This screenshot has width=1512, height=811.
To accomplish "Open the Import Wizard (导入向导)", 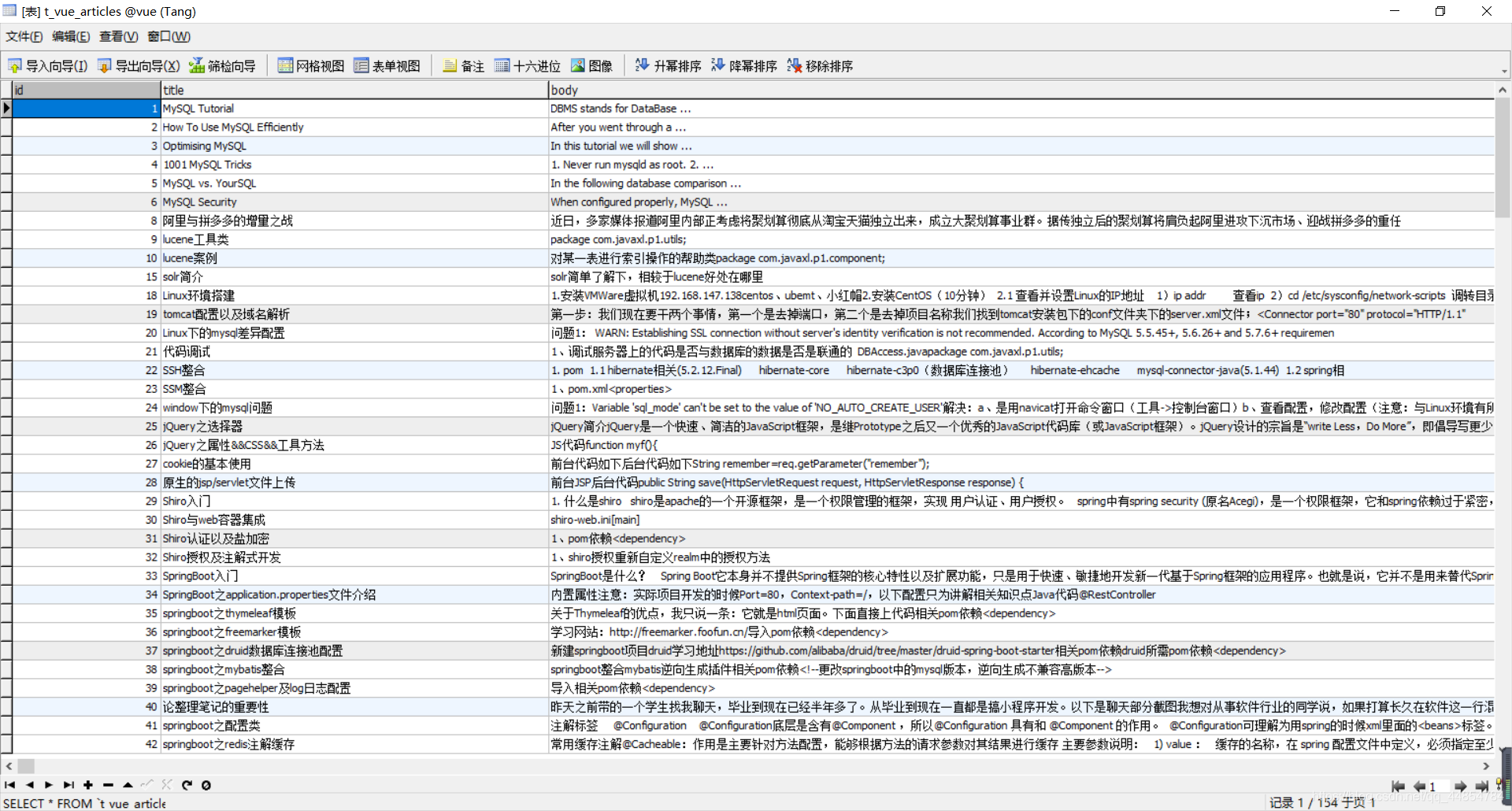I will [47, 66].
